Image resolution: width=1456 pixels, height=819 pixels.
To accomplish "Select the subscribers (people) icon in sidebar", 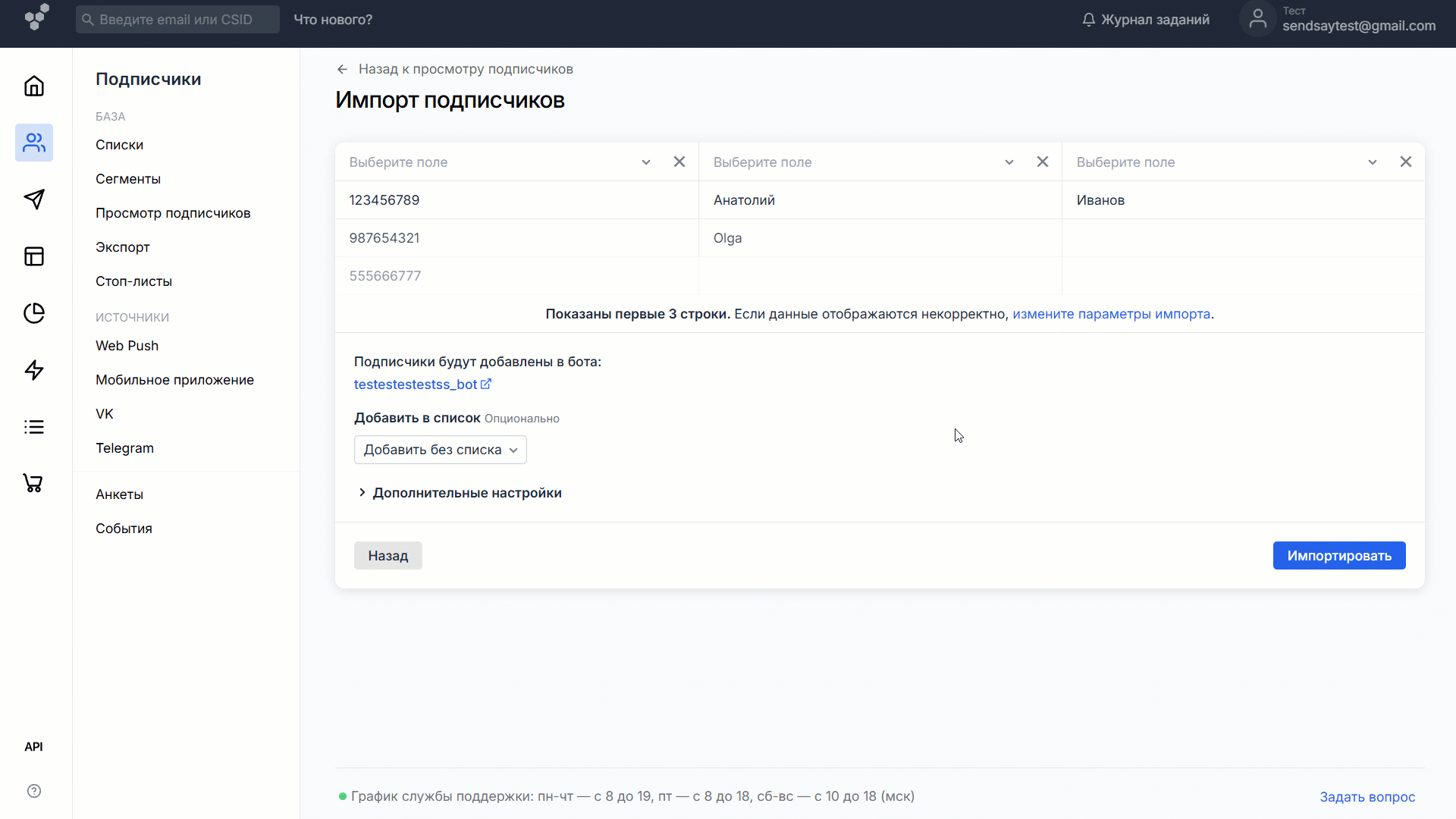I will tap(34, 143).
